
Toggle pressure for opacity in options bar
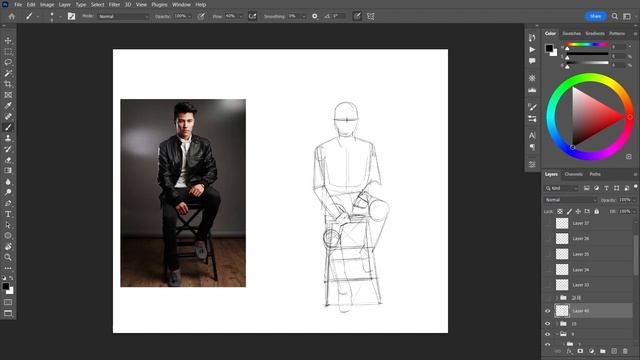coord(201,16)
